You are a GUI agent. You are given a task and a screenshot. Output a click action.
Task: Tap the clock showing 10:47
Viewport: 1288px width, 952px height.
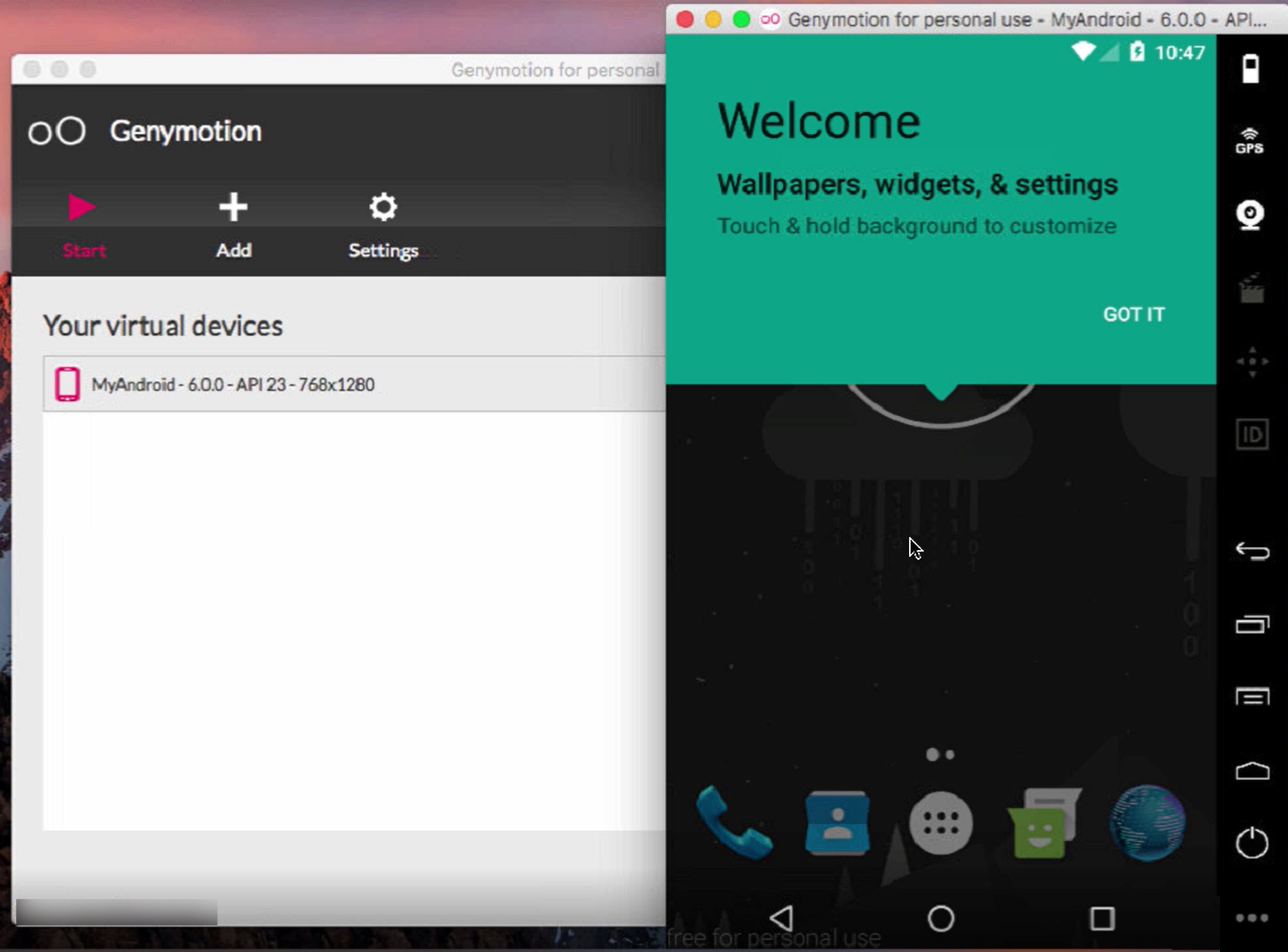(x=1180, y=52)
